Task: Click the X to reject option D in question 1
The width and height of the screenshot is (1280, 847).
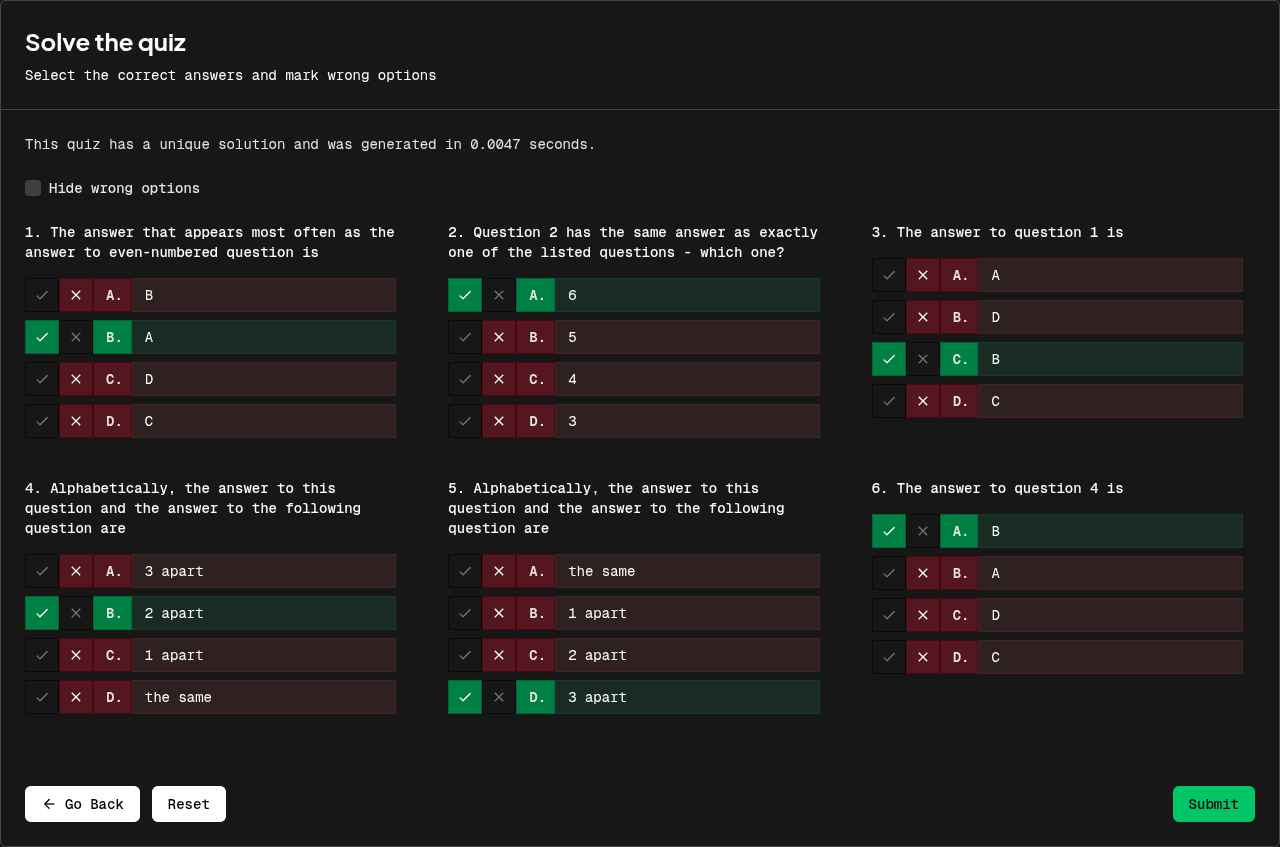Action: 75,421
